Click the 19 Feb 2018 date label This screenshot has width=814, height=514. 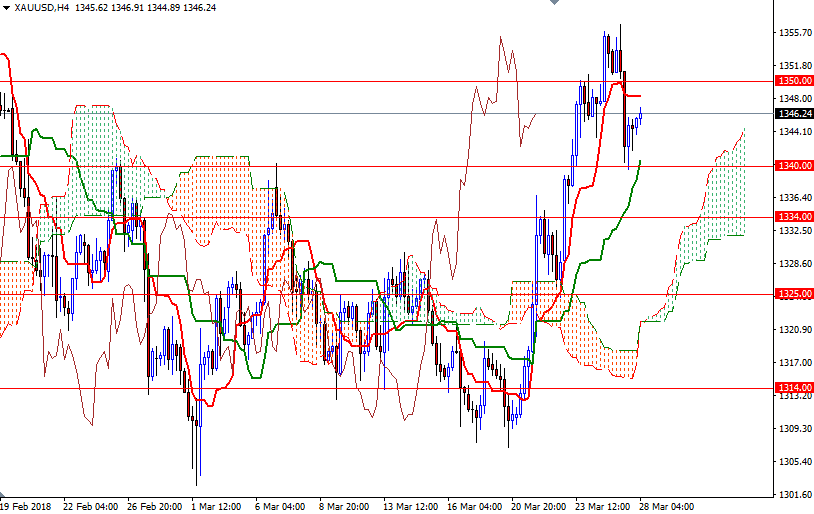[x=26, y=506]
